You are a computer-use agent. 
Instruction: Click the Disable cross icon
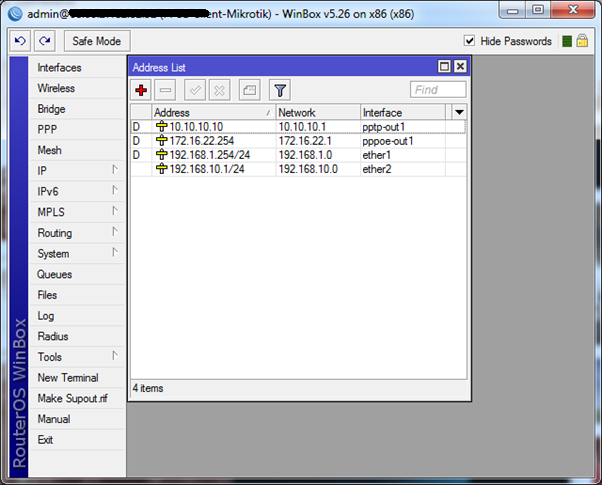point(220,90)
